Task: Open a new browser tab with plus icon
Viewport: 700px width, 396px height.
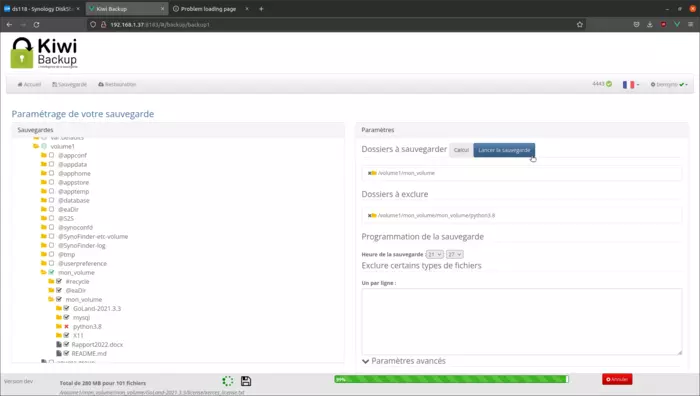Action: 261,8
